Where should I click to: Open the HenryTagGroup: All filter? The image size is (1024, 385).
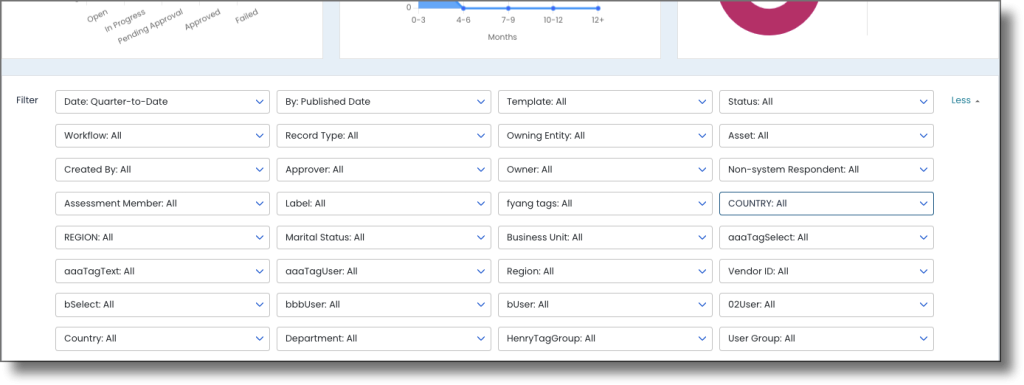605,339
